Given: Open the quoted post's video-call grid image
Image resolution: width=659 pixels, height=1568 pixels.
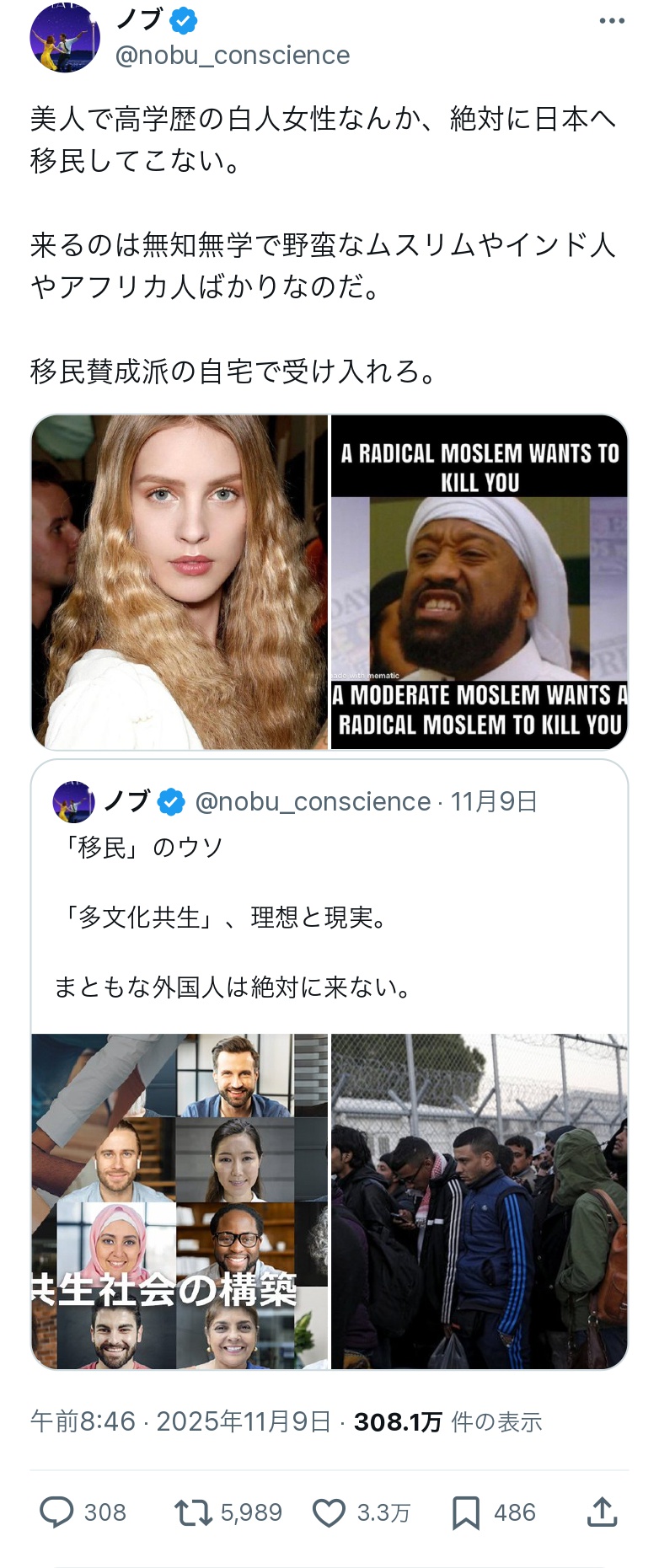Looking at the screenshot, I should (179, 1201).
